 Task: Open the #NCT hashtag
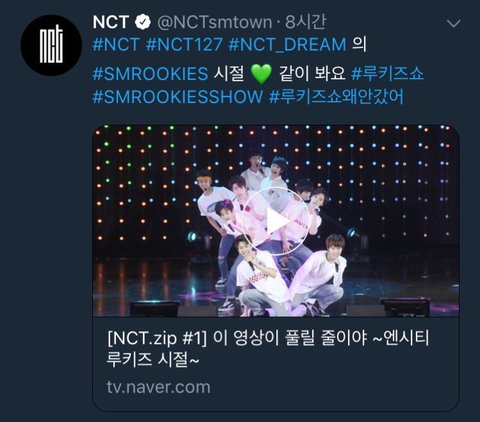[x=116, y=45]
